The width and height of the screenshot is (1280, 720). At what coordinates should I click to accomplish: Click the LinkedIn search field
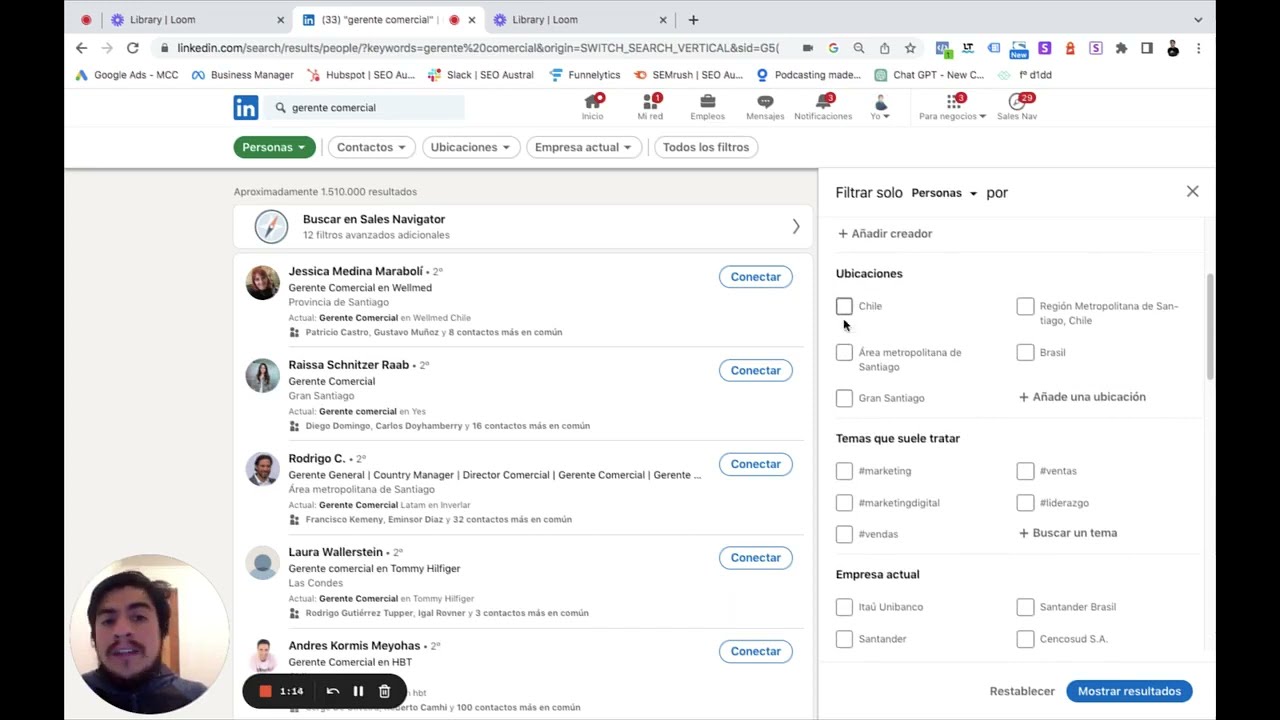point(366,107)
